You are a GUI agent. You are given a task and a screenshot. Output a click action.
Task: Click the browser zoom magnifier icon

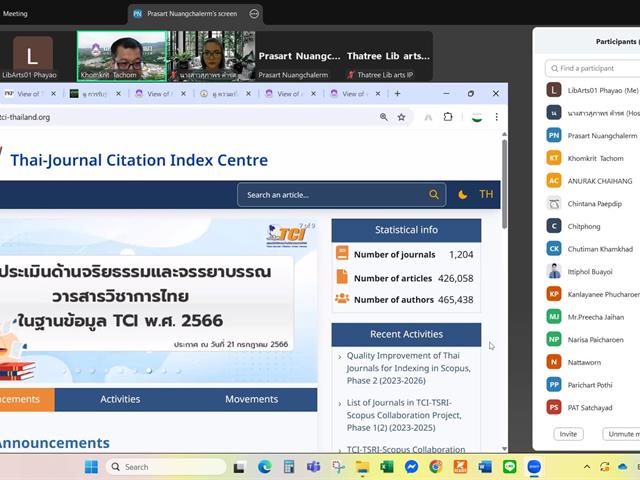384,117
